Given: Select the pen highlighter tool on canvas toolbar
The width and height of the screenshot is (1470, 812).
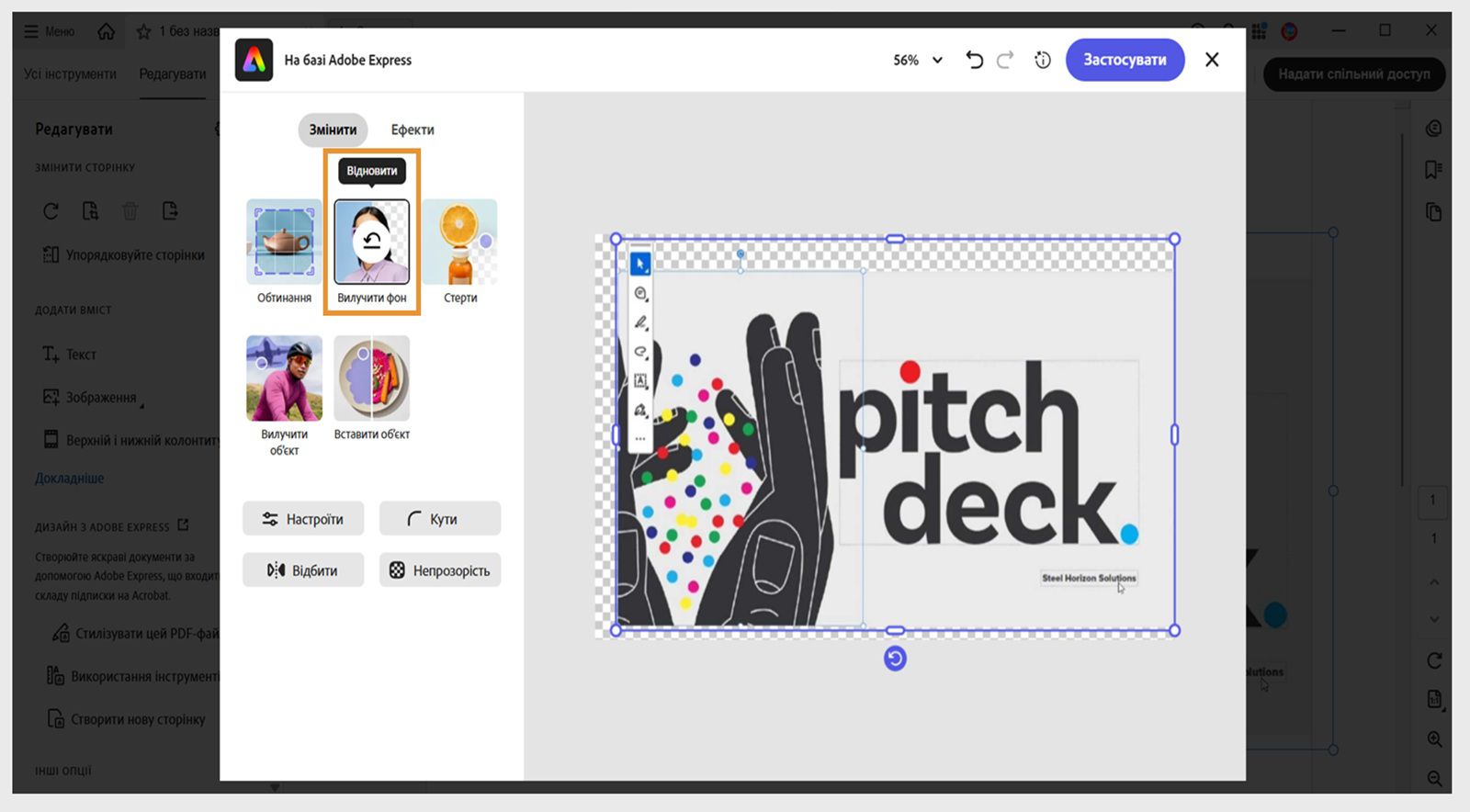Looking at the screenshot, I should click(640, 323).
